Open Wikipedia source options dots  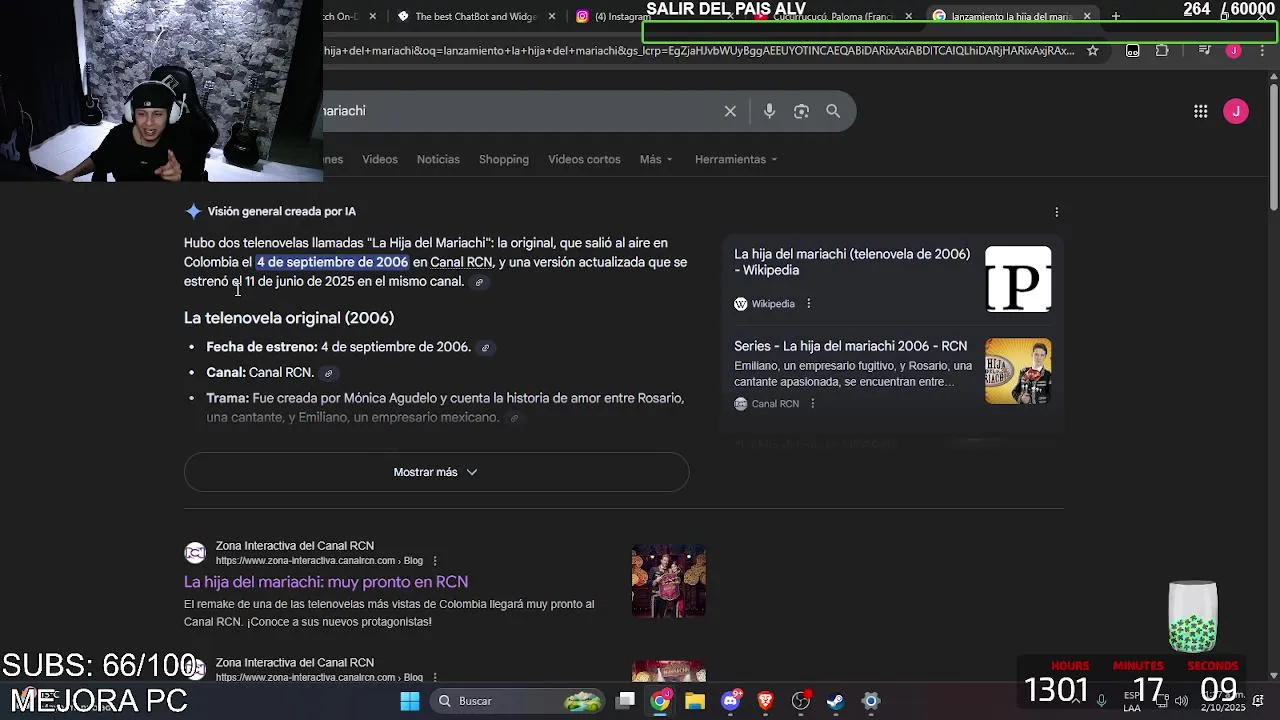[808, 304]
